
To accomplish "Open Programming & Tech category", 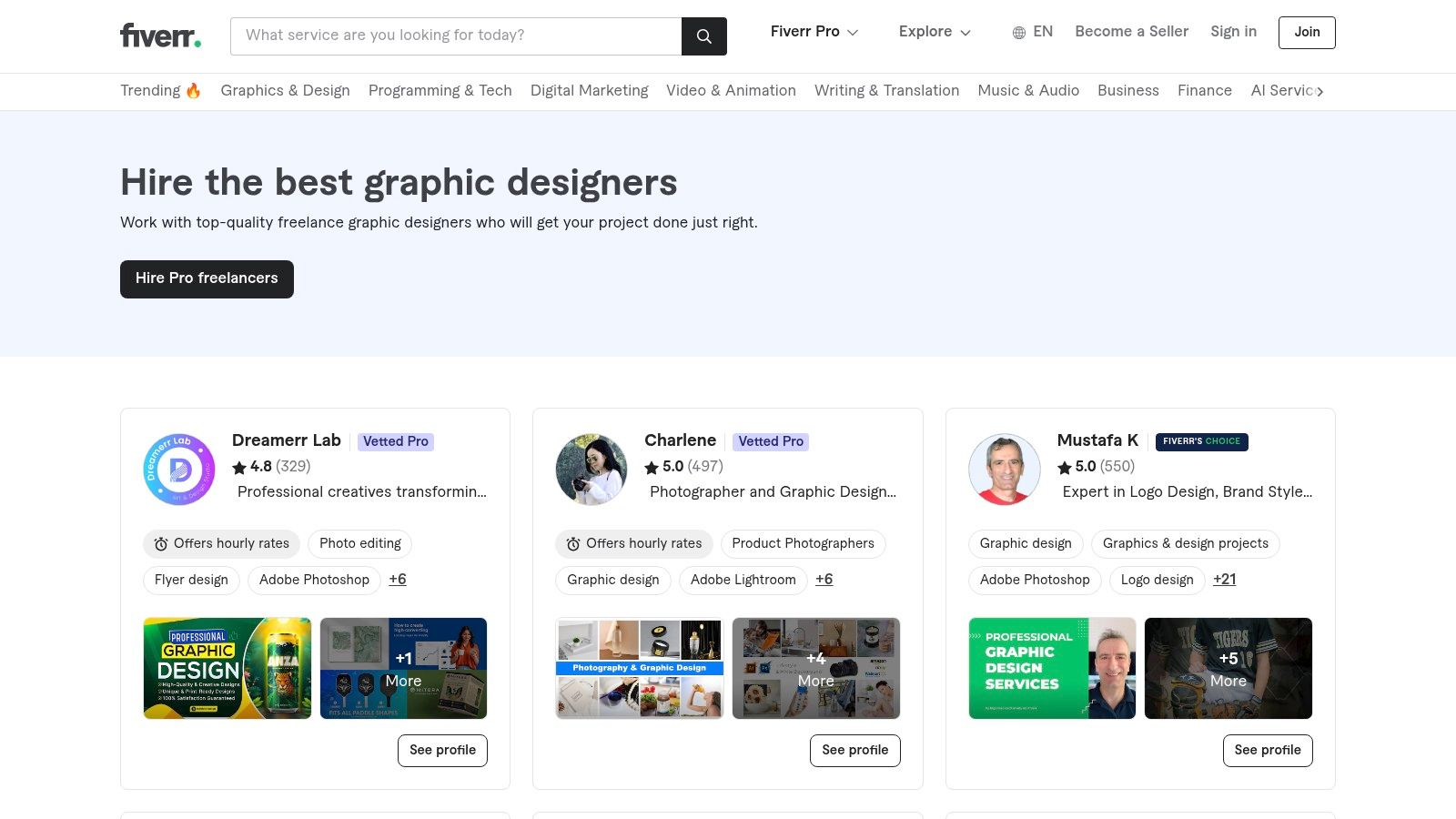I will pos(440,91).
